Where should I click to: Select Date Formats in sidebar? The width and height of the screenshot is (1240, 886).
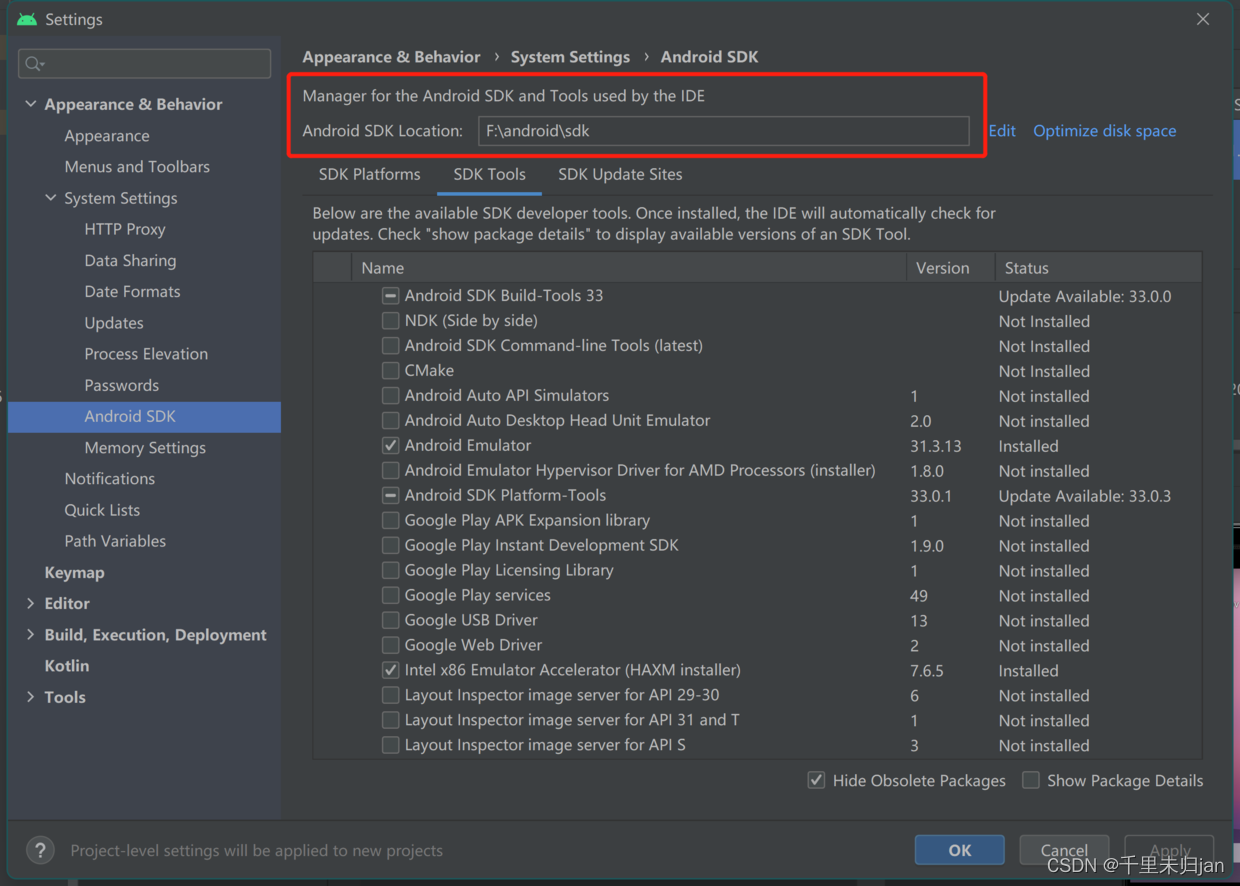(x=132, y=292)
